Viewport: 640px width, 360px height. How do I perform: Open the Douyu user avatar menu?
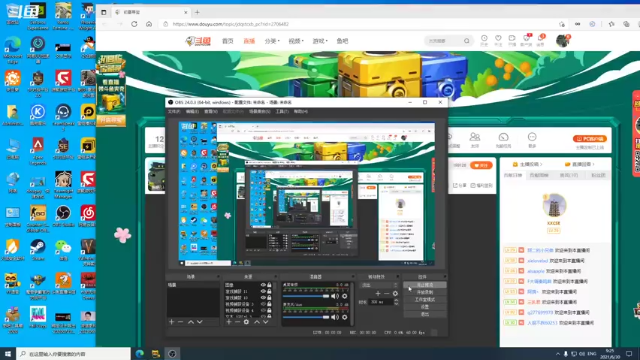[562, 41]
